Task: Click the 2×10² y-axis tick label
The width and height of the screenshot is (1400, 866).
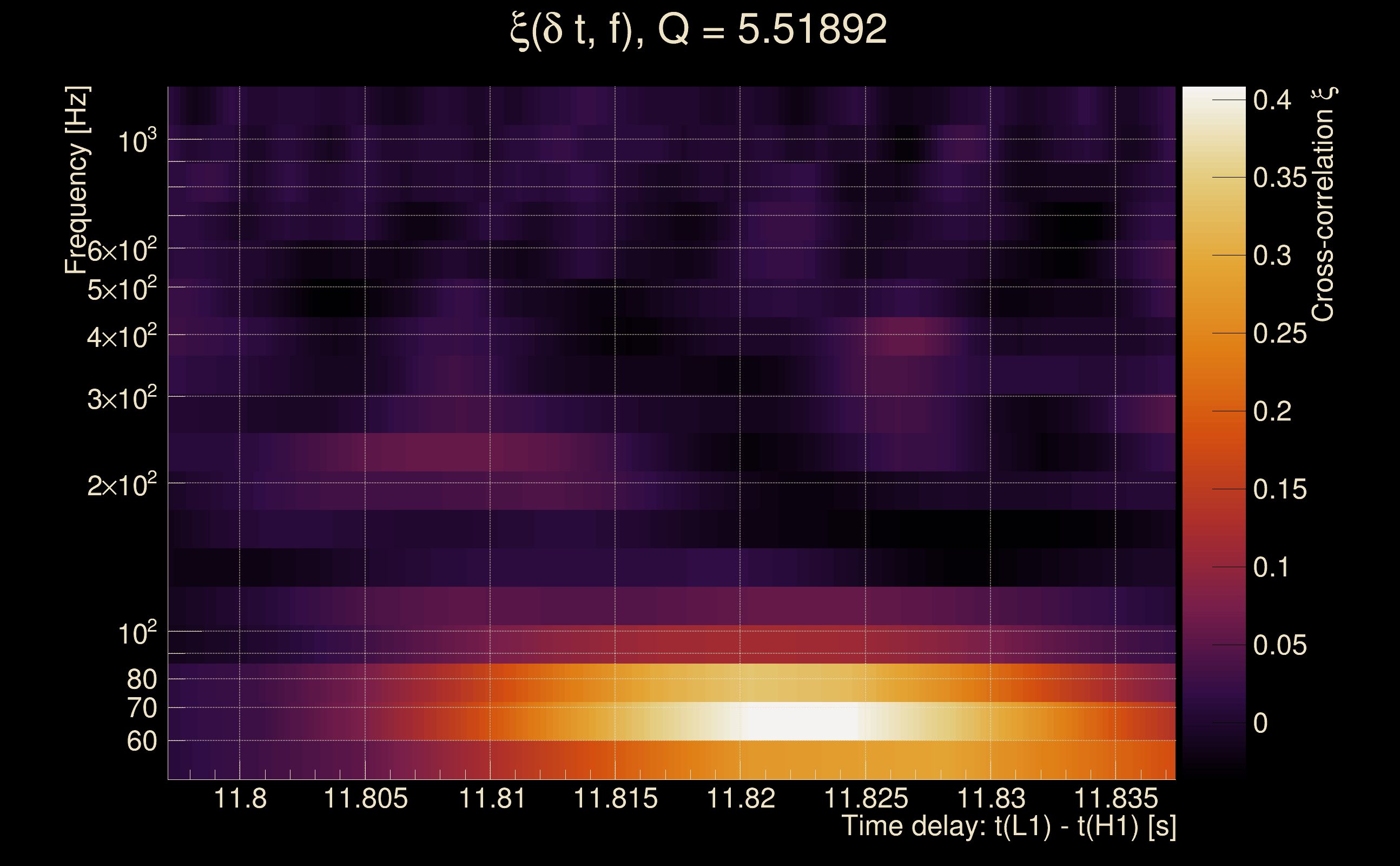Action: 121,486
